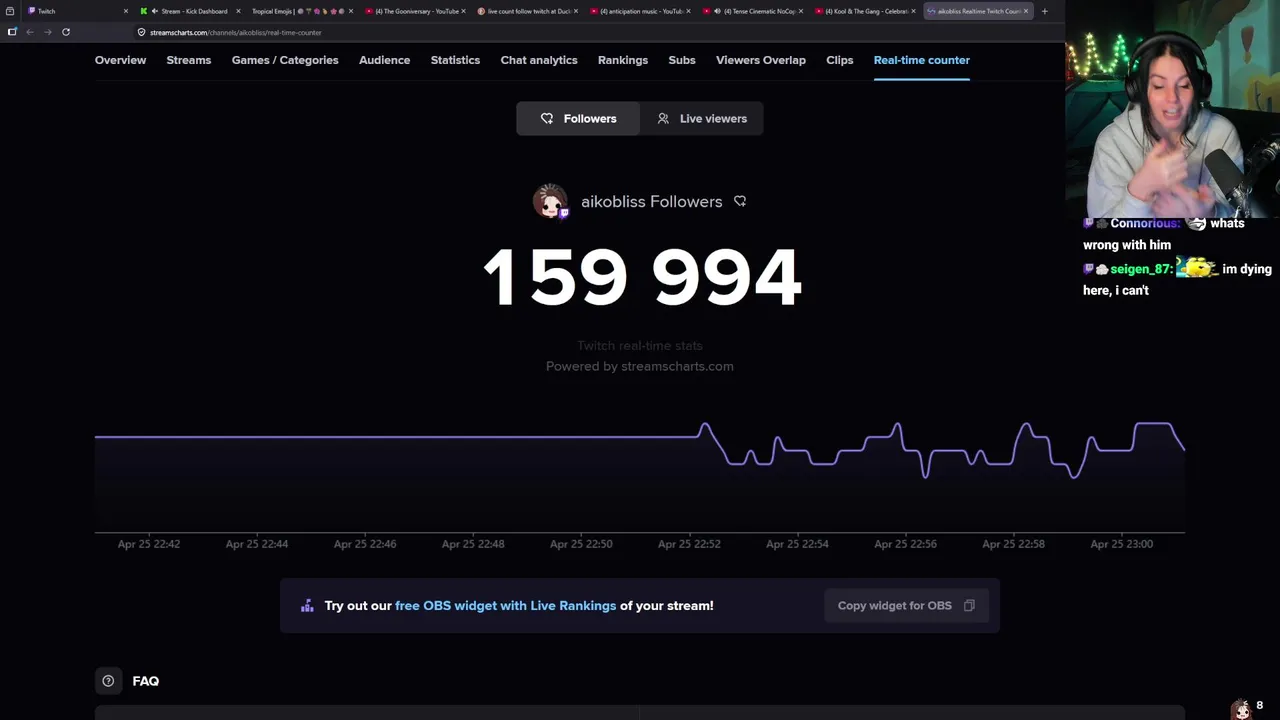Click aikobliss channel avatar
Image resolution: width=1280 pixels, height=720 pixels.
pyautogui.click(x=550, y=201)
